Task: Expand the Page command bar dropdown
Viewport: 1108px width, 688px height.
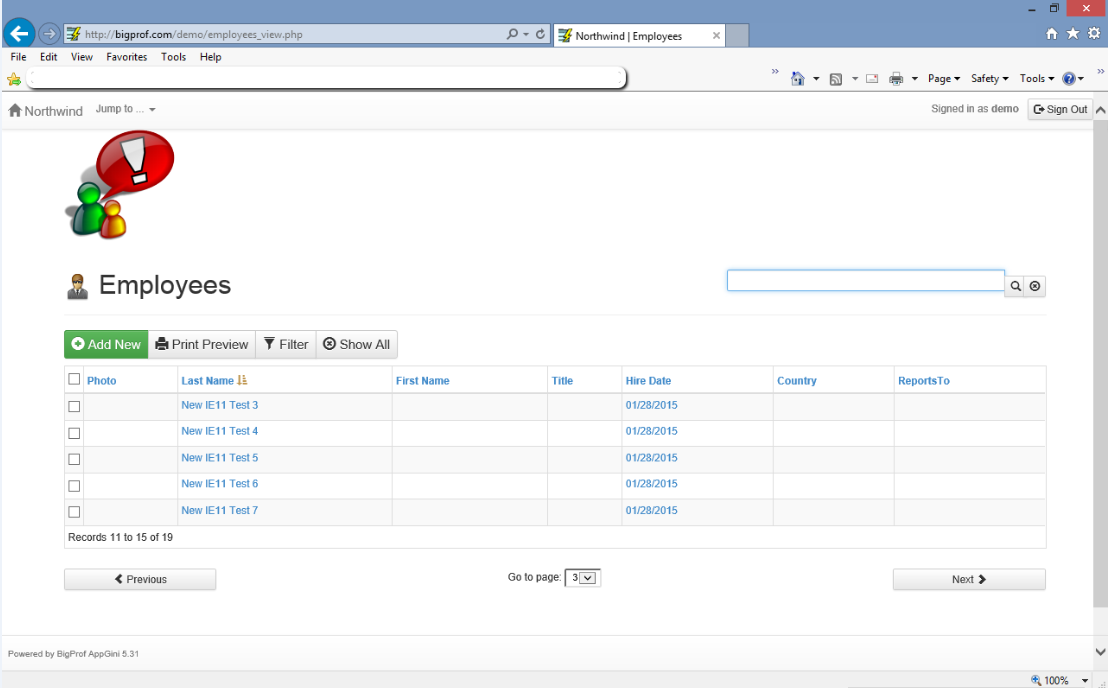Action: click(944, 78)
